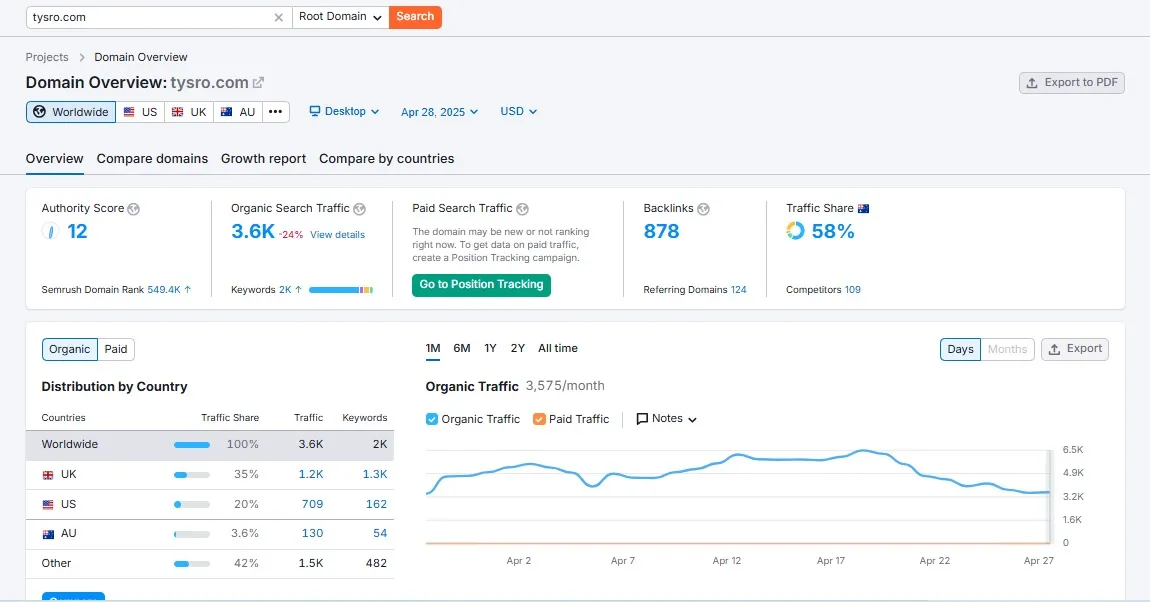Viewport: 1150px width, 602px height.
Task: Open more countries via the ellipsis button
Action: pos(276,112)
